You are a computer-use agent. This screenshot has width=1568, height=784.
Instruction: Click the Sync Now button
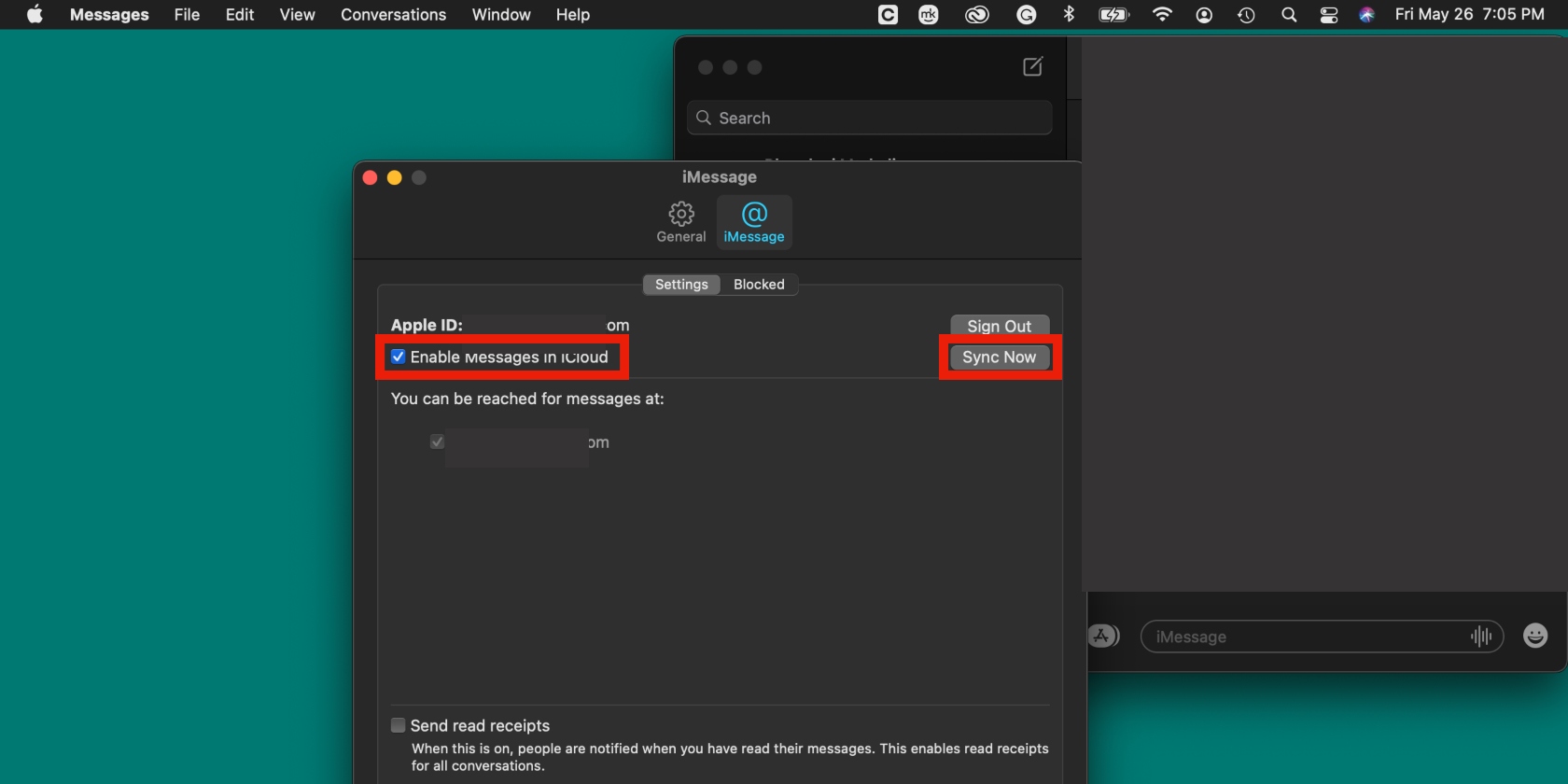1000,357
